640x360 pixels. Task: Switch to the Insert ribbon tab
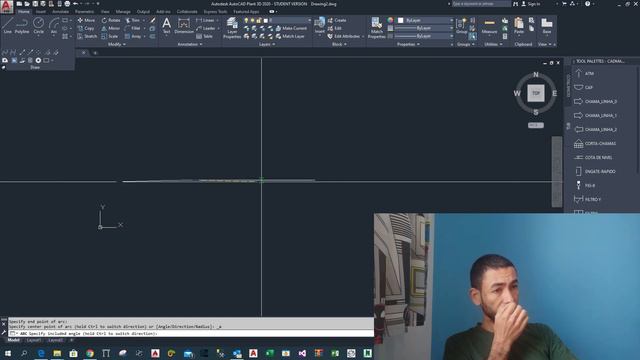click(41, 11)
